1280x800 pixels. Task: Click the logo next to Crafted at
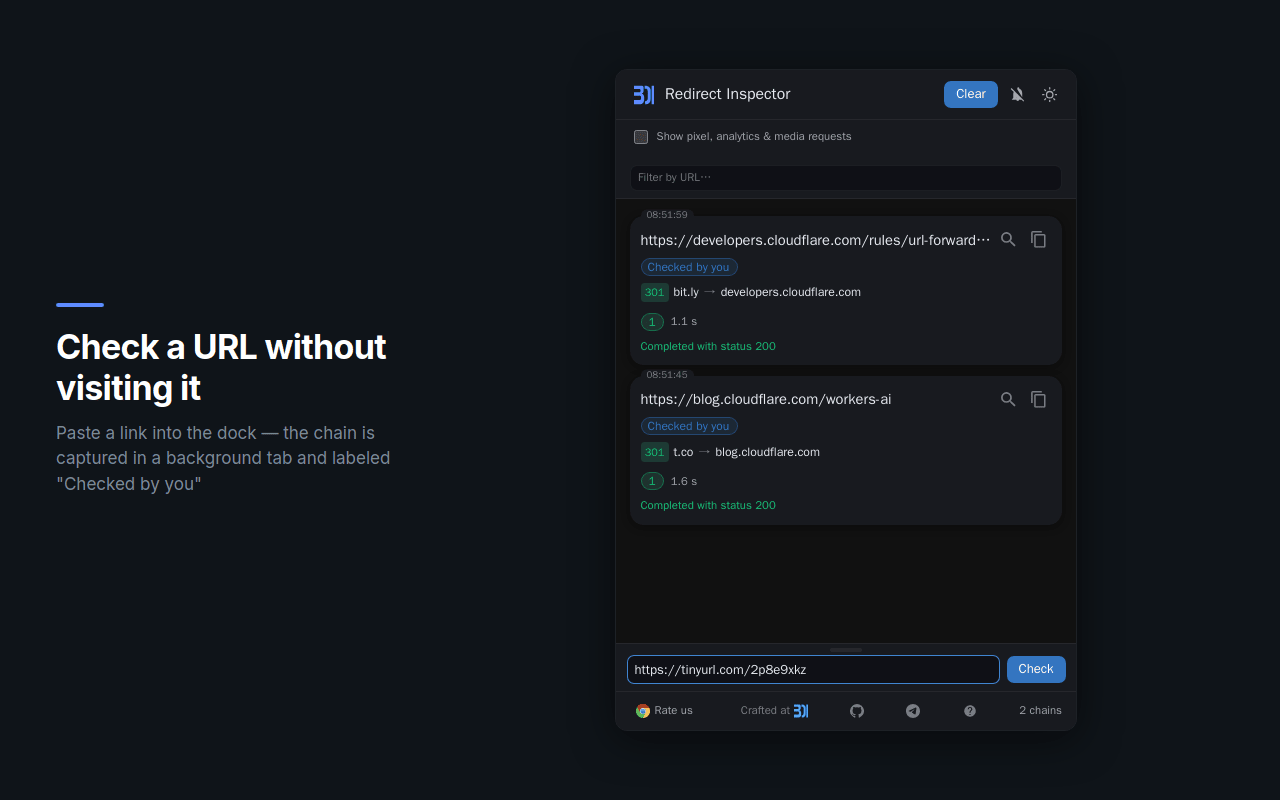coord(801,711)
